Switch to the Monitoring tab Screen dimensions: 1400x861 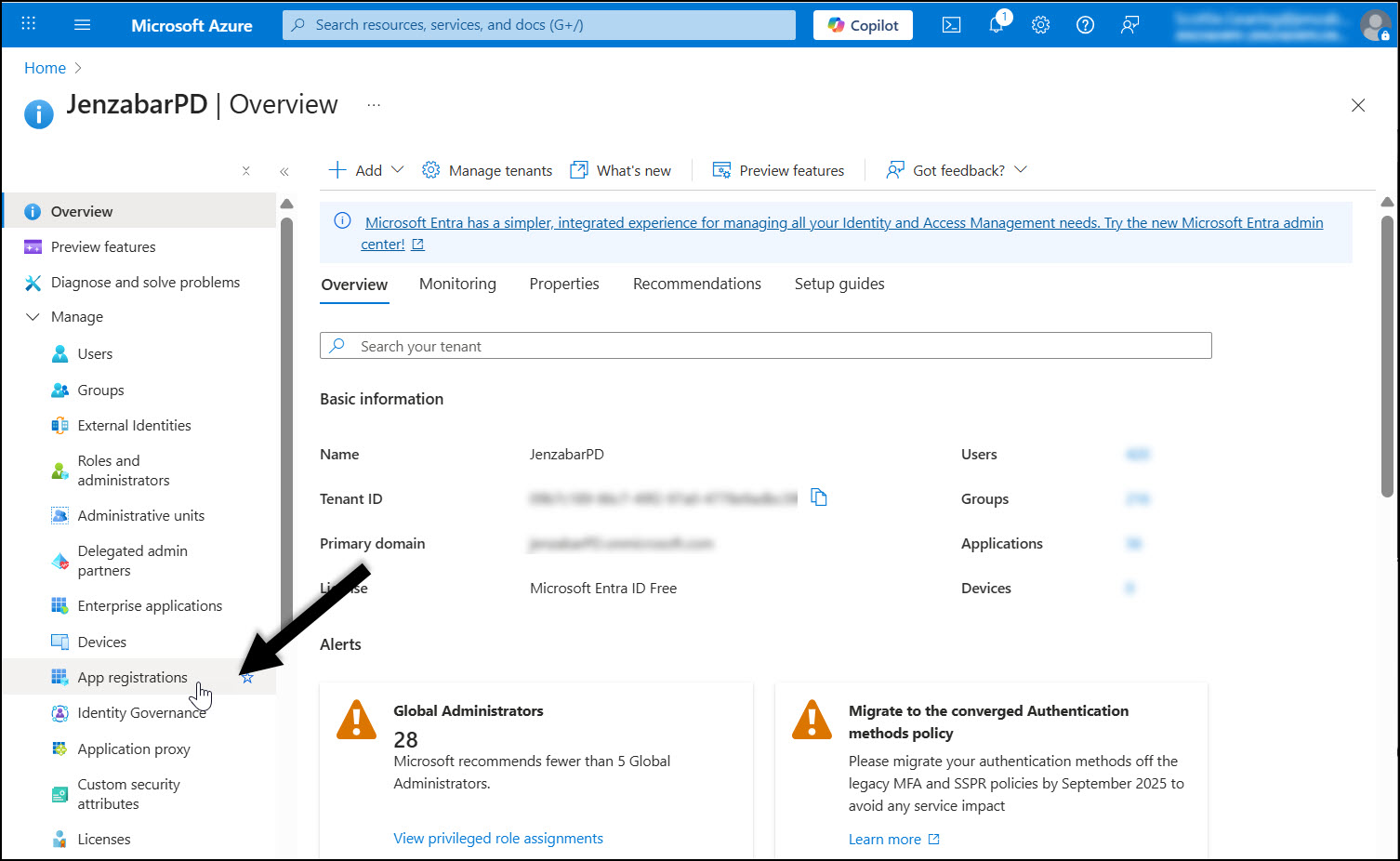coord(457,284)
